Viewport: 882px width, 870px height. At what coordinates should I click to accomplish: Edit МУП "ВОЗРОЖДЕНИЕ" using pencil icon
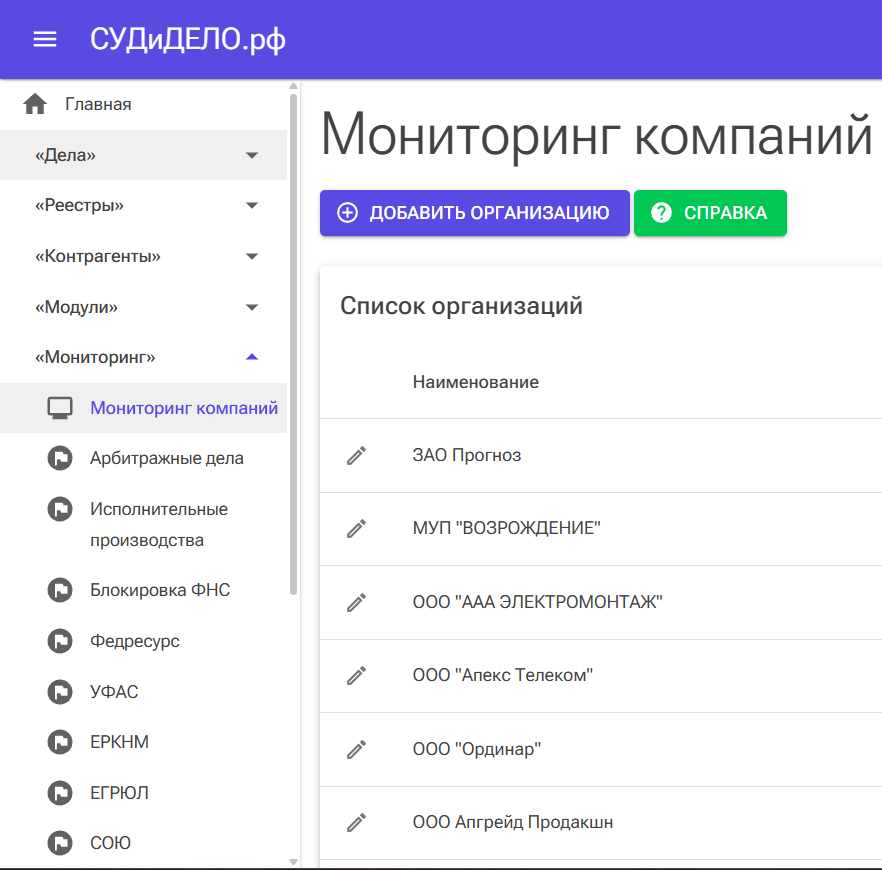pos(357,529)
